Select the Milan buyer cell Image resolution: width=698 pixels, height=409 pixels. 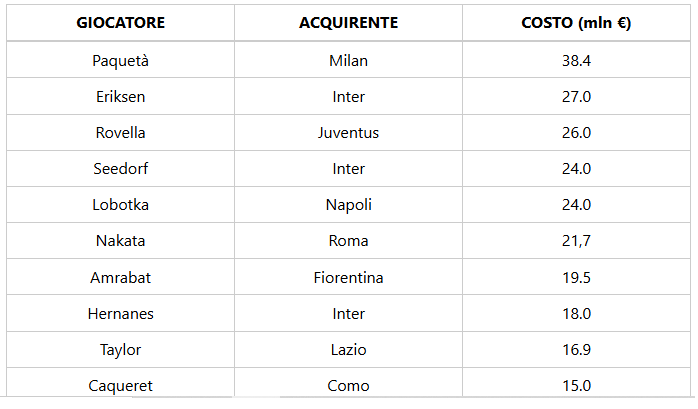pyautogui.click(x=348, y=61)
